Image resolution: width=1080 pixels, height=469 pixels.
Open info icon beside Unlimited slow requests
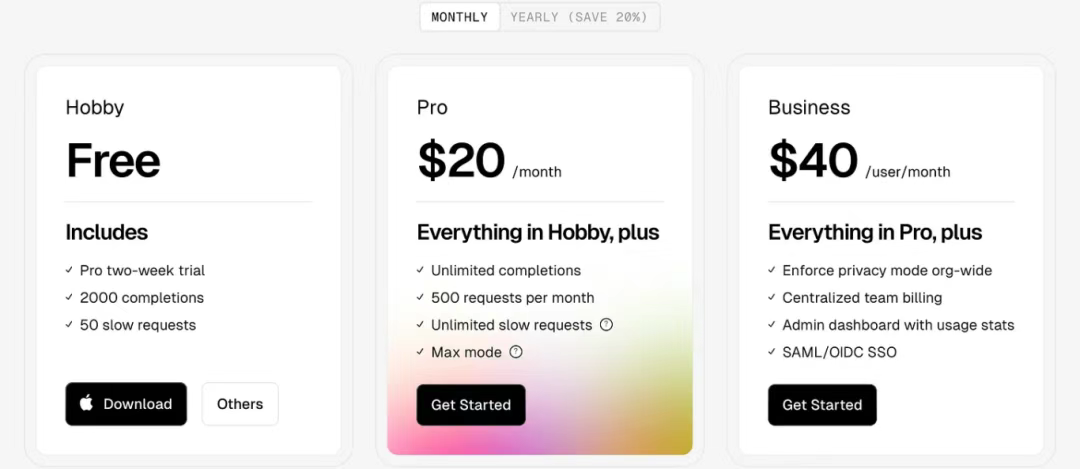pyautogui.click(x=606, y=325)
